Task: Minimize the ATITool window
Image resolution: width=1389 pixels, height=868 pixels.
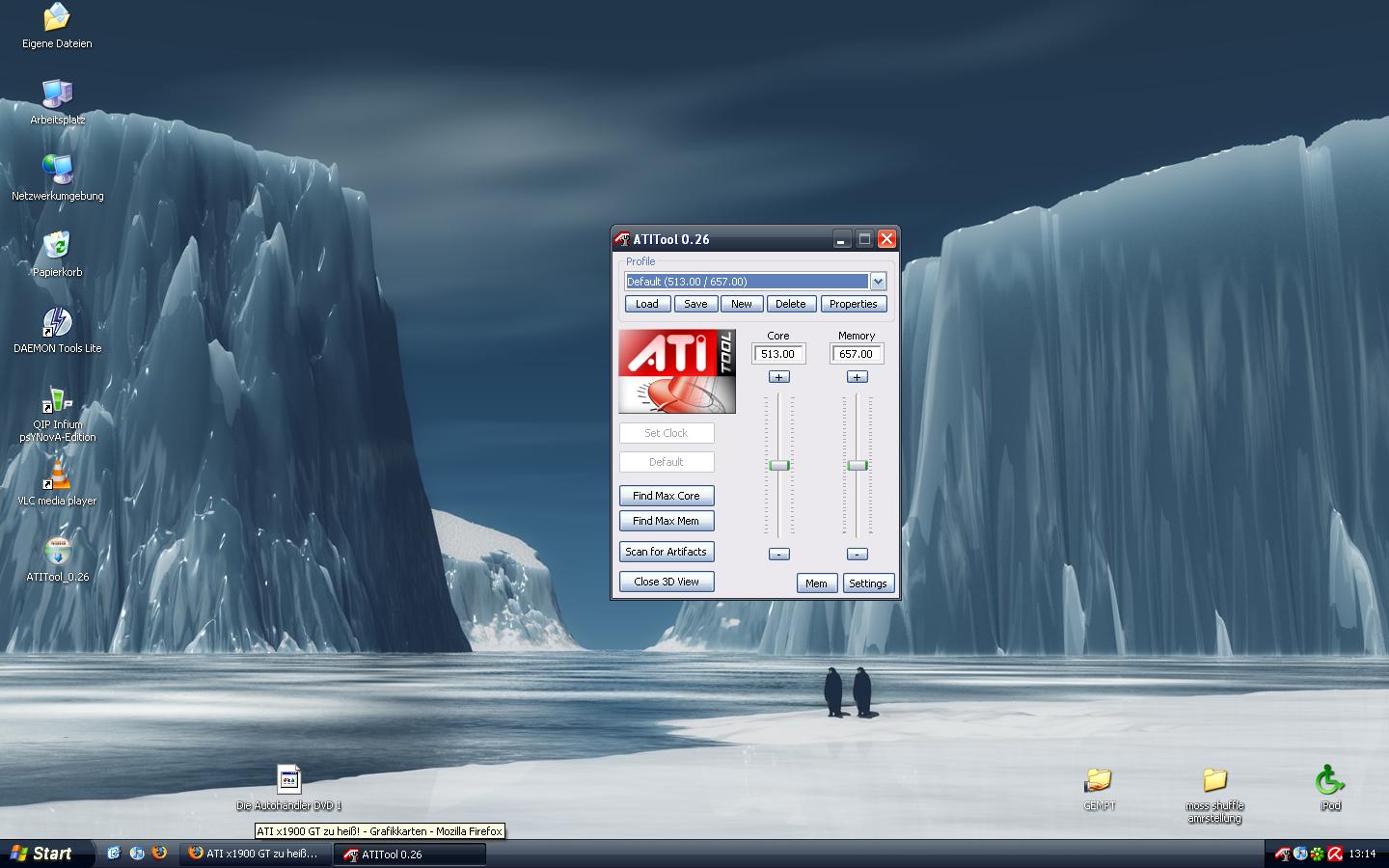Action: pos(842,239)
